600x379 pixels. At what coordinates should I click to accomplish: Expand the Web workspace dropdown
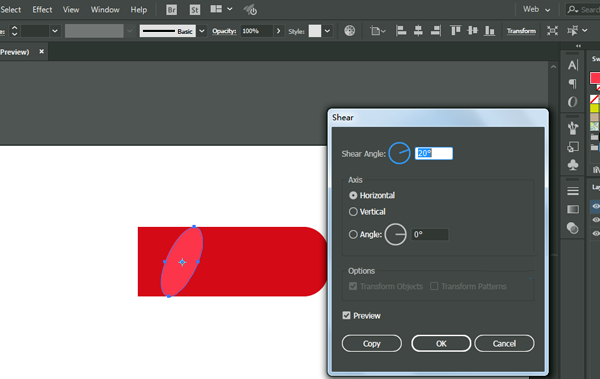pos(537,10)
